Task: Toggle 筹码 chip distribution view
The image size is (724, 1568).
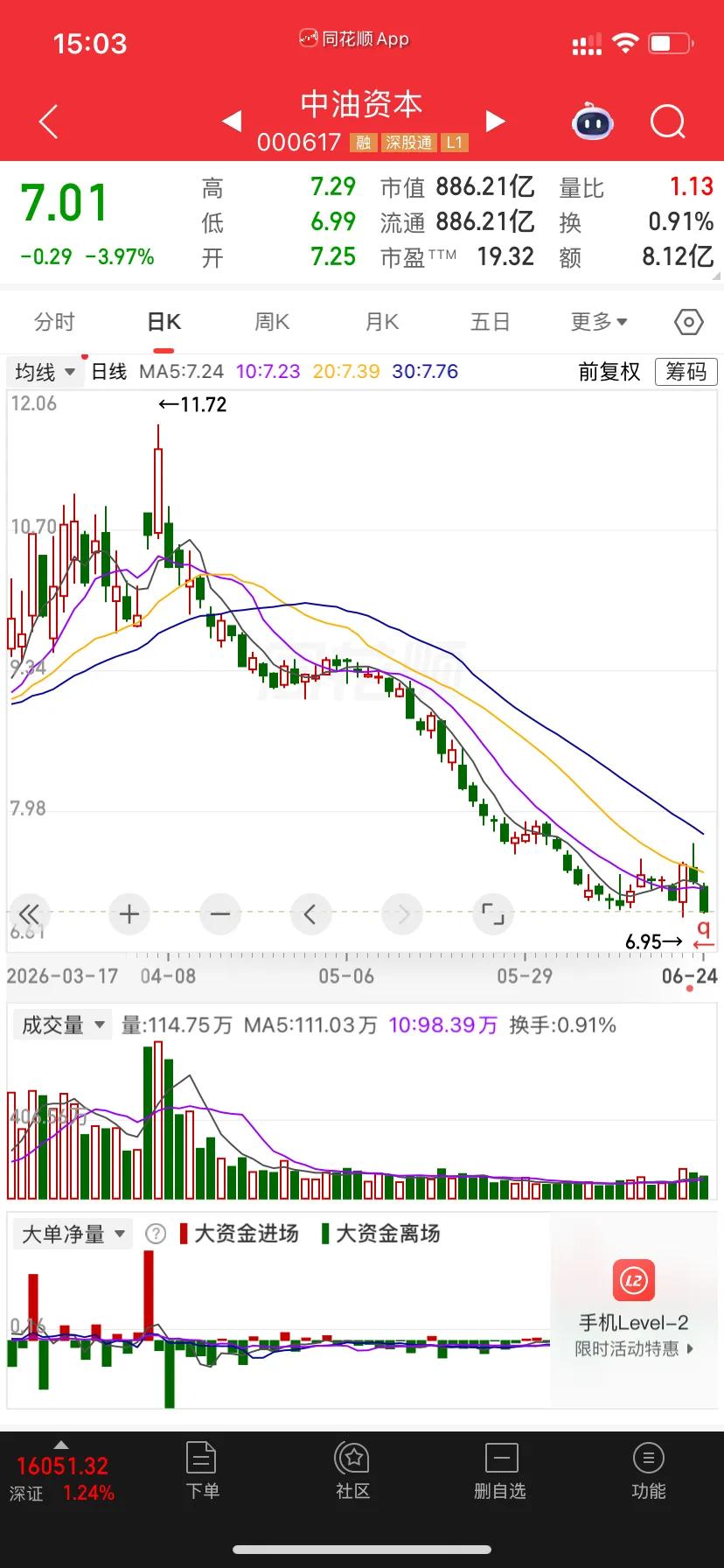Action: [x=686, y=372]
